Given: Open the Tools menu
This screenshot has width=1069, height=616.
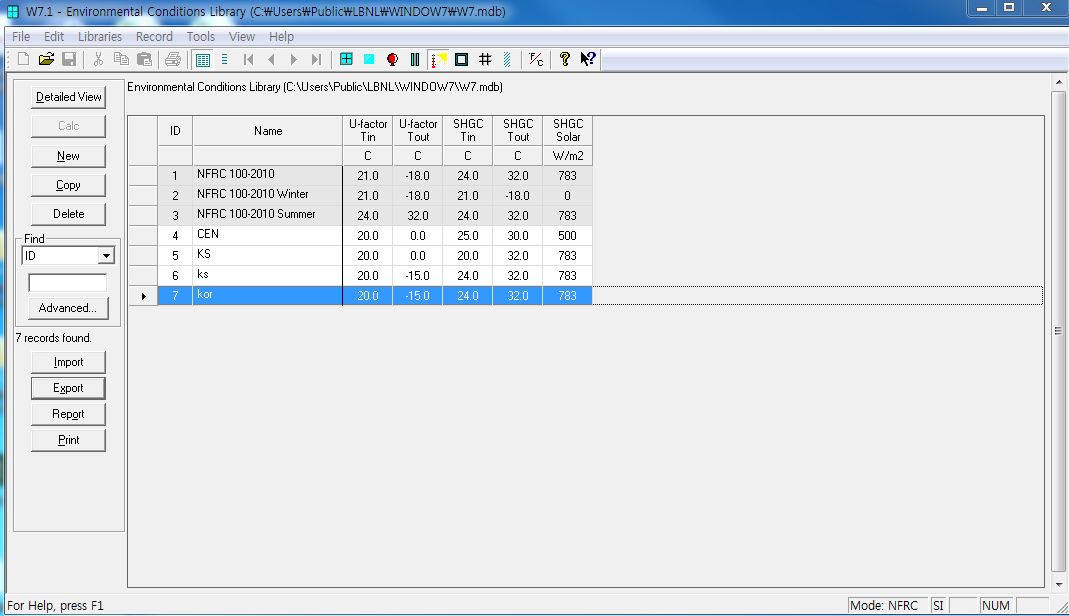Looking at the screenshot, I should (x=201, y=36).
